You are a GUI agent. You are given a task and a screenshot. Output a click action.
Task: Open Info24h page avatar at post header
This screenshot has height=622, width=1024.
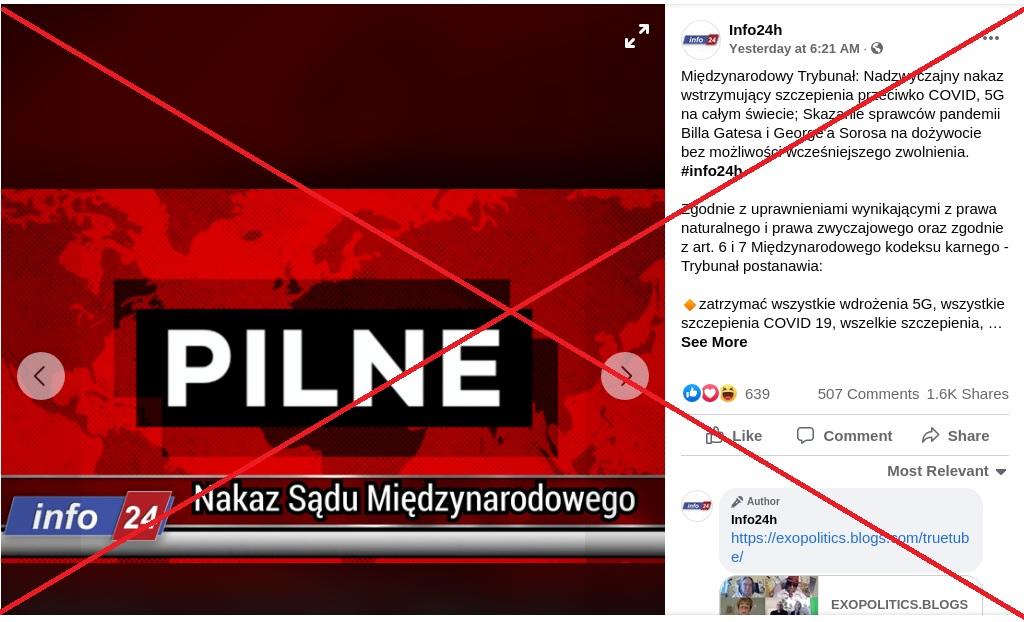[x=700, y=40]
